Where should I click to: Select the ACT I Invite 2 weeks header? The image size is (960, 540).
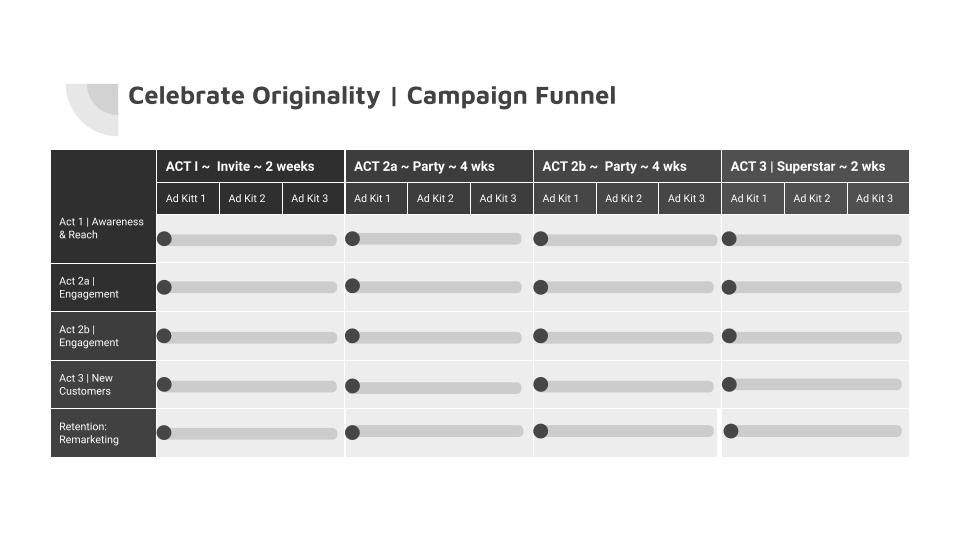[x=250, y=166]
